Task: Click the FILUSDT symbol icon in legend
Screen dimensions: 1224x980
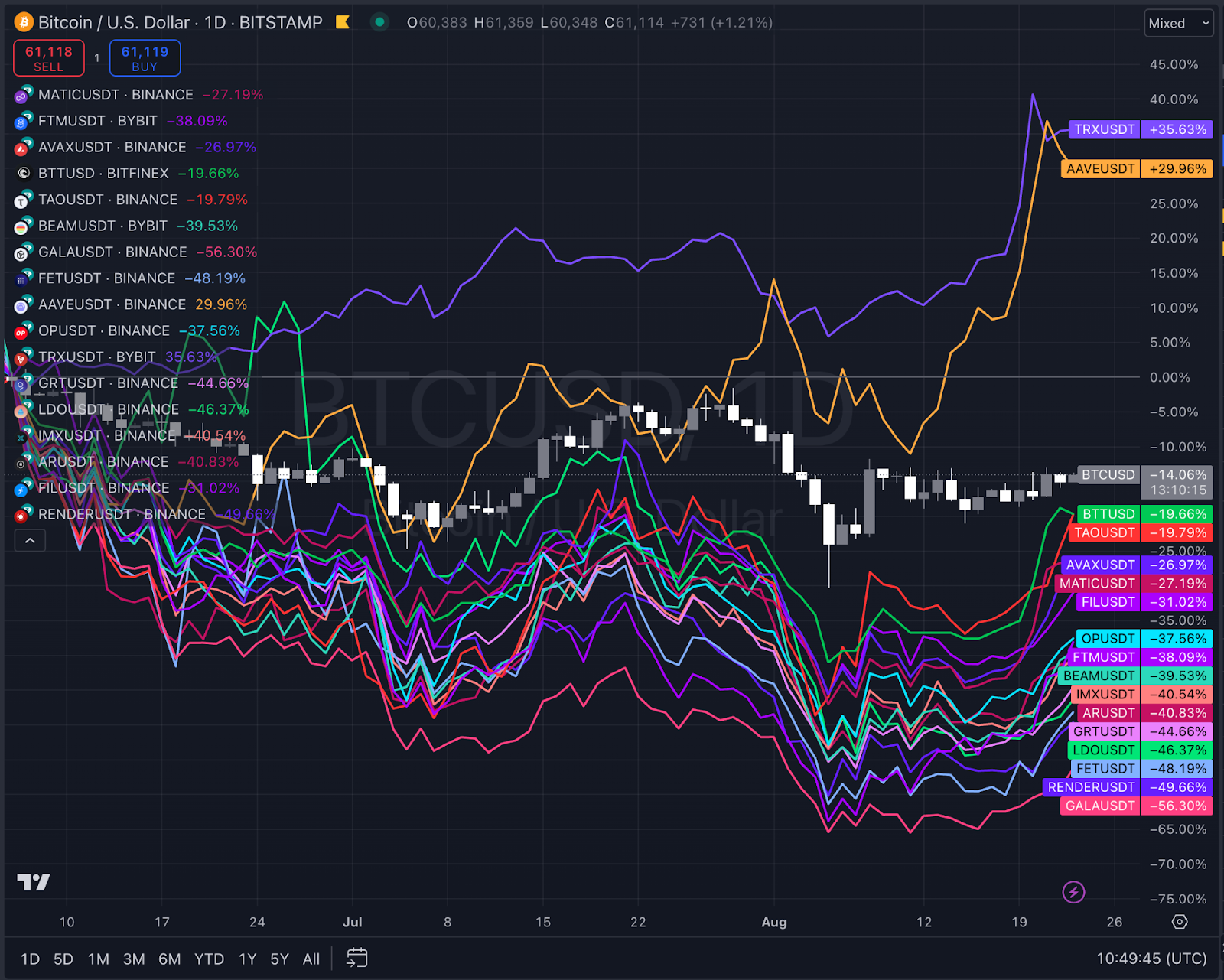Action: tap(23, 488)
